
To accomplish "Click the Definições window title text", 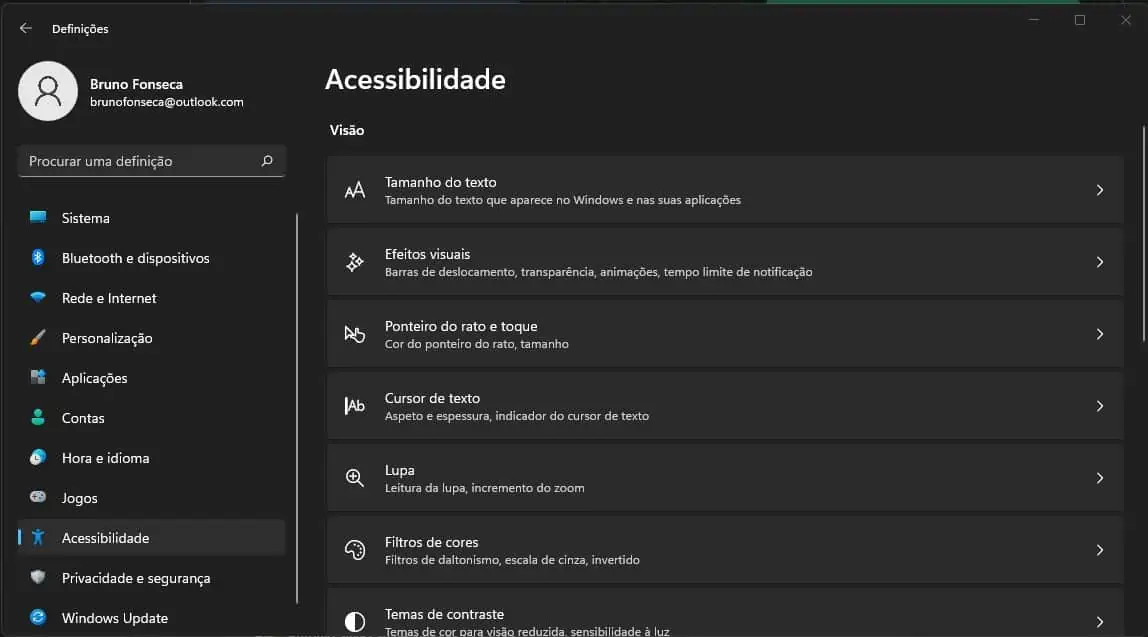I will (x=80, y=29).
